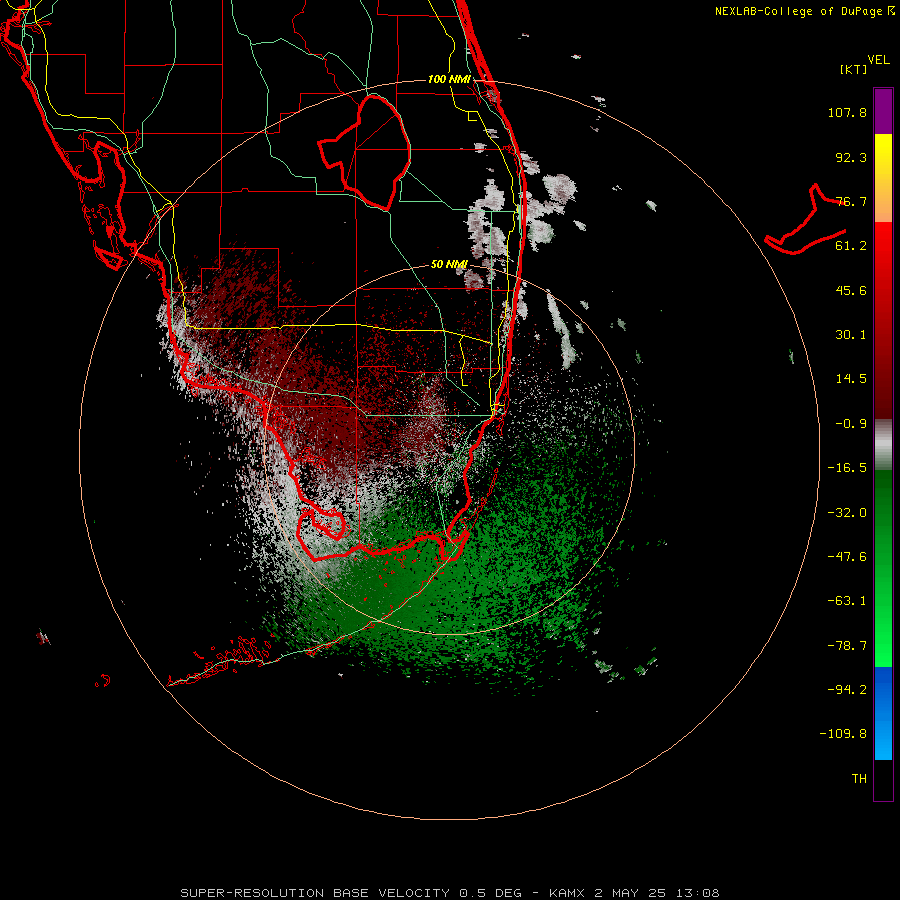This screenshot has height=900, width=900.
Task: Click the 107.8 velocity scale value
Action: click(x=847, y=112)
